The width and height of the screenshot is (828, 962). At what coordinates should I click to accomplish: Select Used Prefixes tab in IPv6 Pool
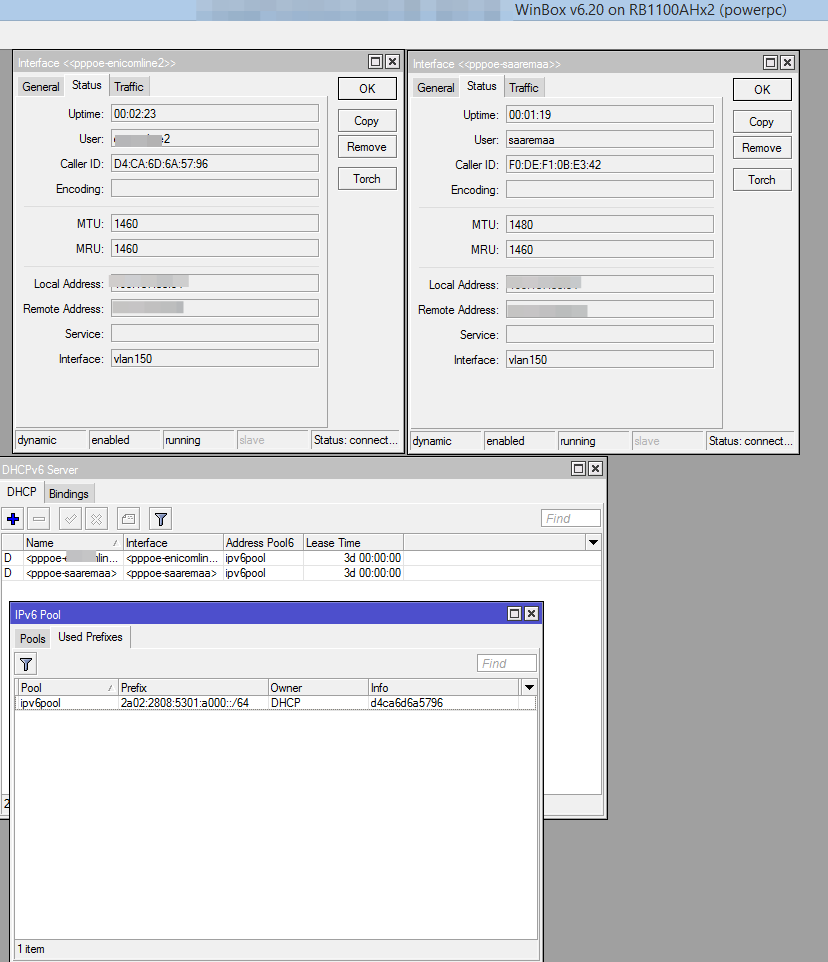pos(90,637)
